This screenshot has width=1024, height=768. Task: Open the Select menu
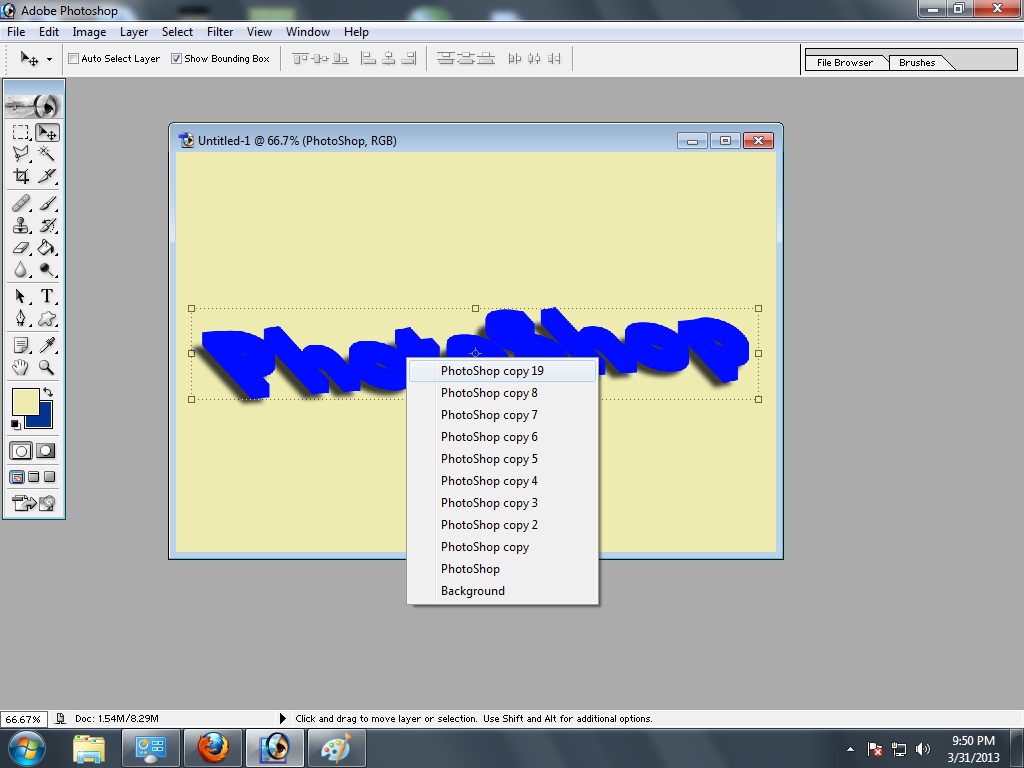point(177,32)
